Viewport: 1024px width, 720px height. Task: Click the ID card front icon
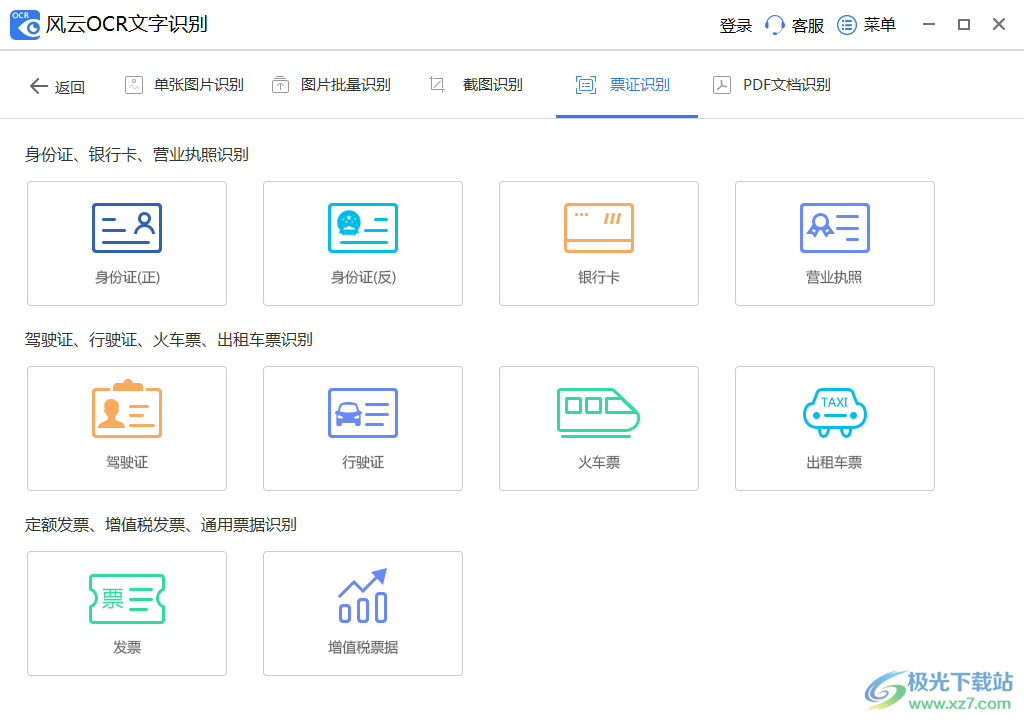(127, 228)
